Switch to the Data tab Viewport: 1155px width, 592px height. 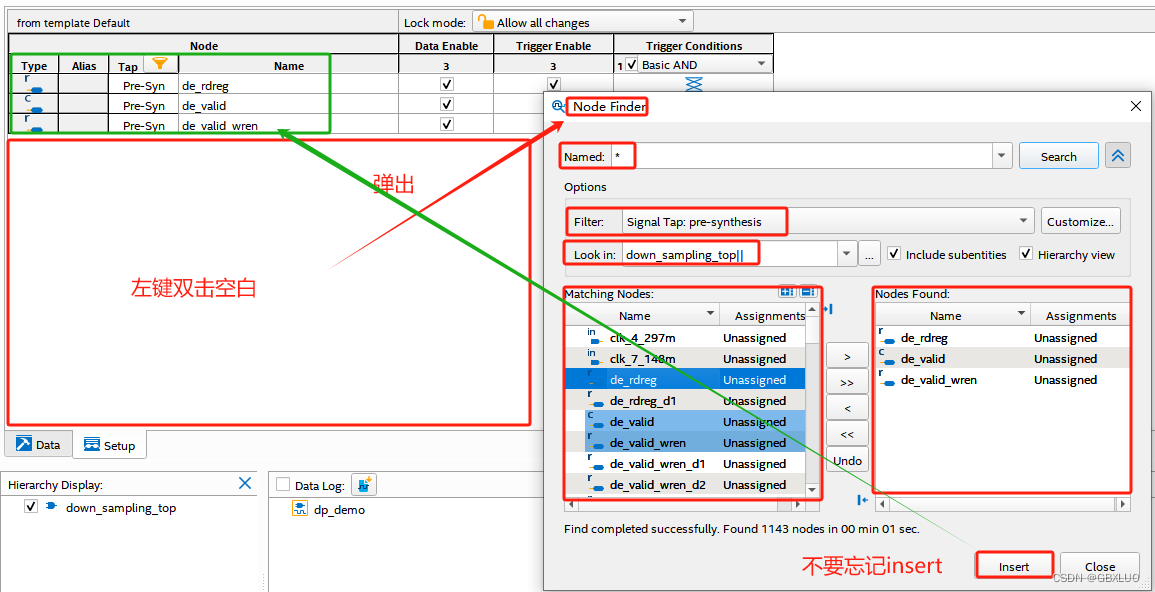coord(38,443)
